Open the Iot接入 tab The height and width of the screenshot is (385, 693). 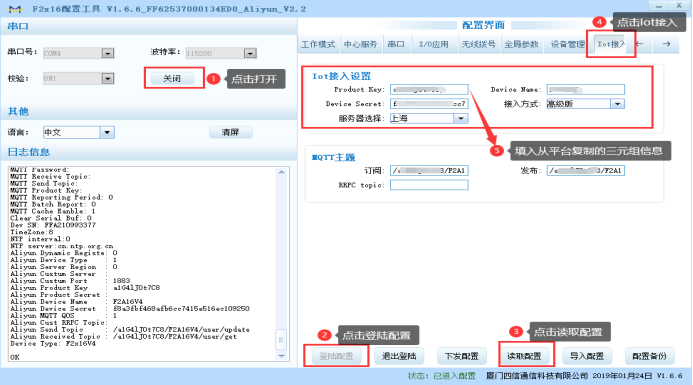tap(611, 44)
